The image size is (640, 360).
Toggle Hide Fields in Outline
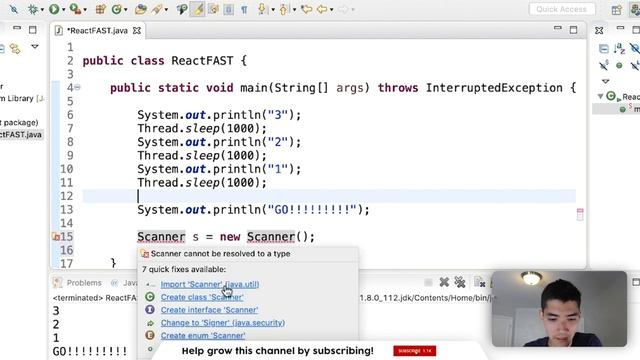[x=634, y=49]
